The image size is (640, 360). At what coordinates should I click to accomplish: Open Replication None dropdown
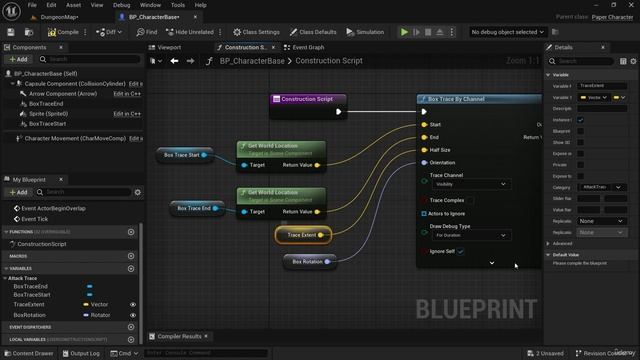602,221
